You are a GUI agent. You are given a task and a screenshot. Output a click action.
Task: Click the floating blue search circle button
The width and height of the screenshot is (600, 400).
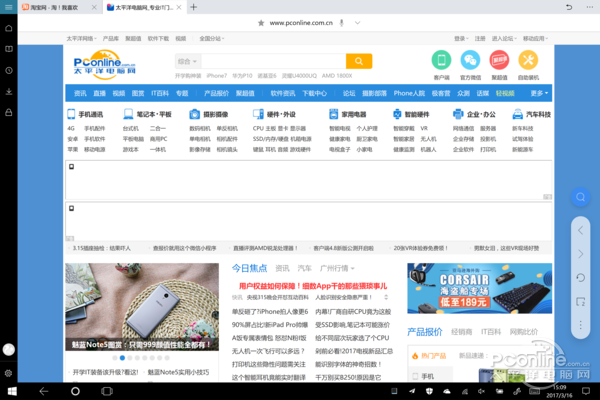580,197
